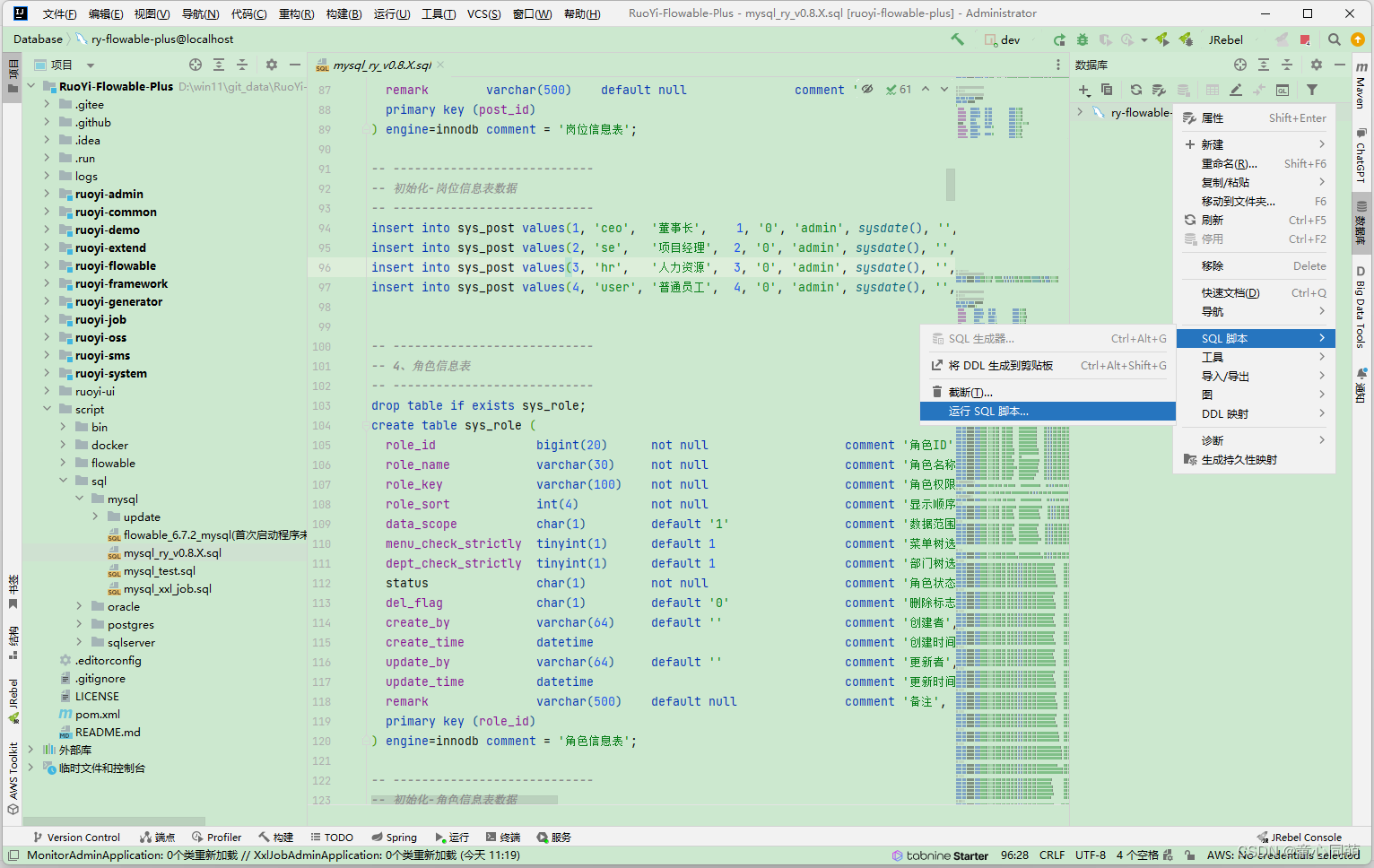Click the database filter funnel icon

pyautogui.click(x=1312, y=90)
